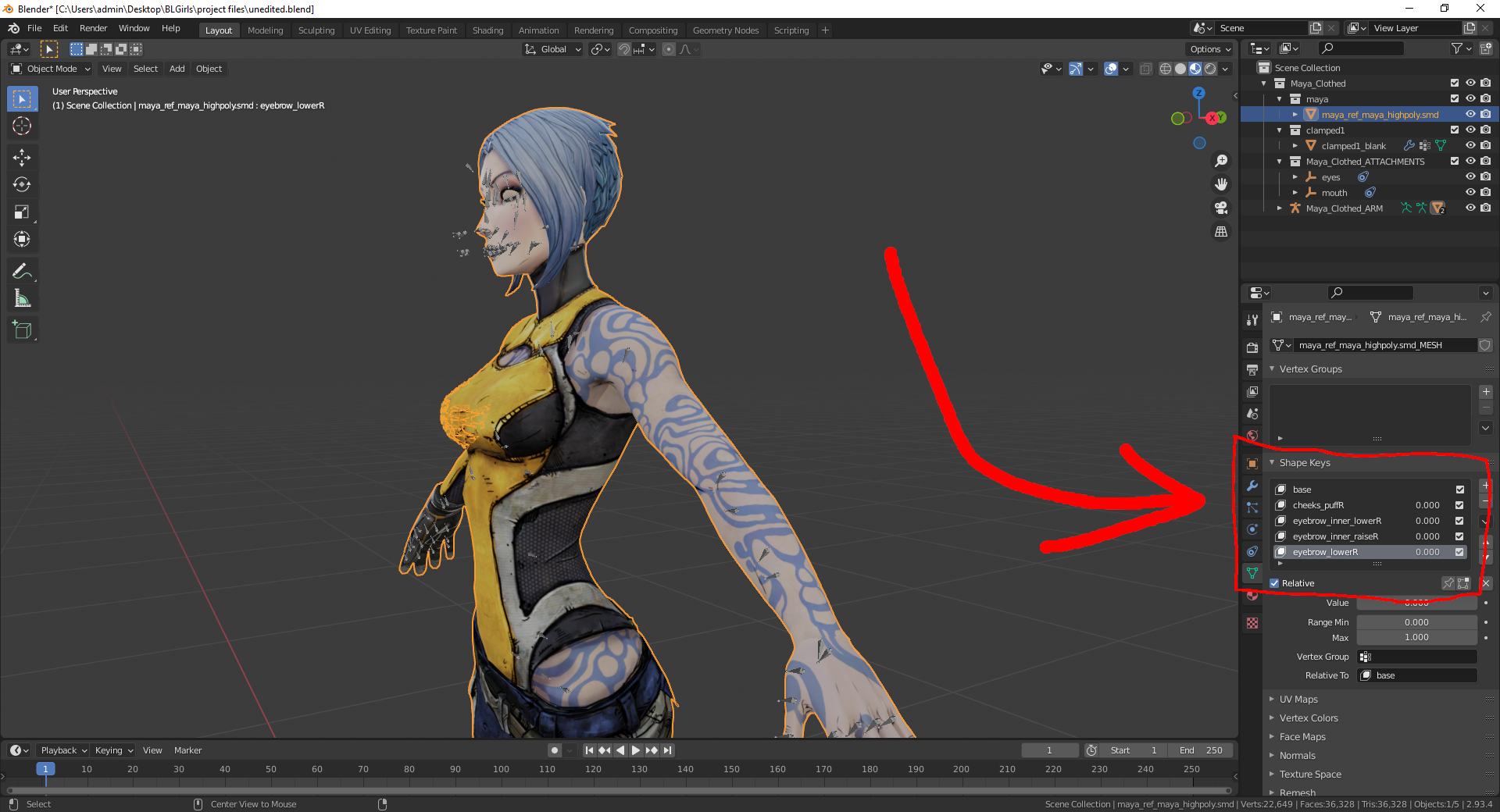Play the animation forward

click(x=636, y=750)
